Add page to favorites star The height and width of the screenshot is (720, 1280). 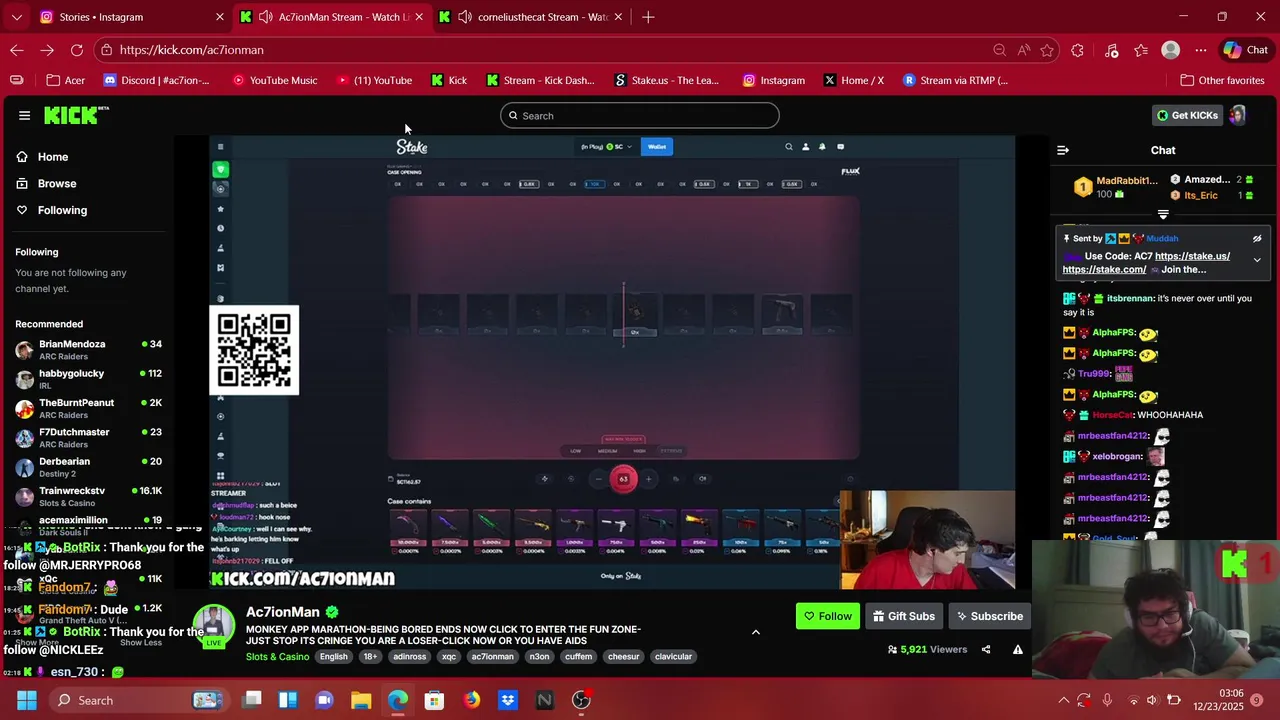click(1047, 50)
